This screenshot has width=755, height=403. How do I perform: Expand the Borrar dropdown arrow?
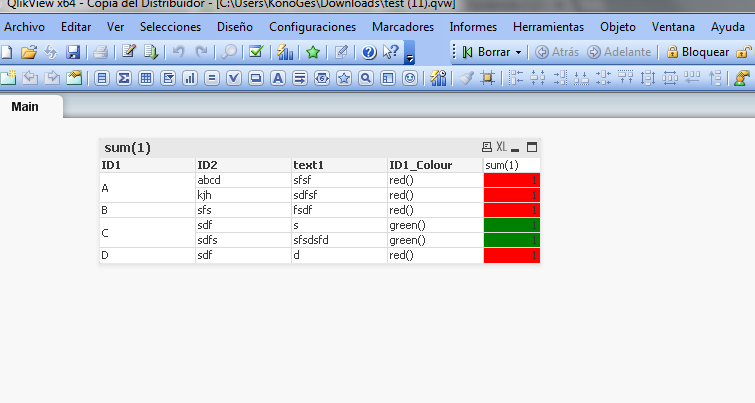pos(519,52)
